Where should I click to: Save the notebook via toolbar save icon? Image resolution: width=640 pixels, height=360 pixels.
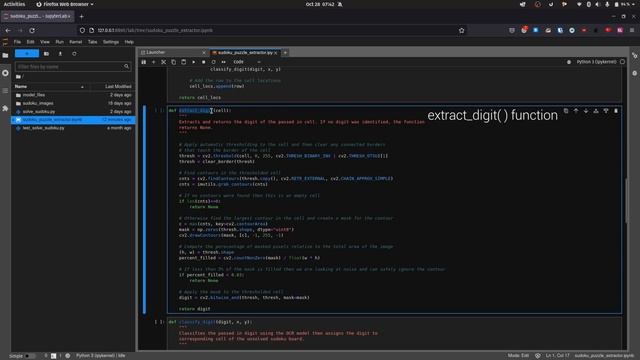point(144,62)
